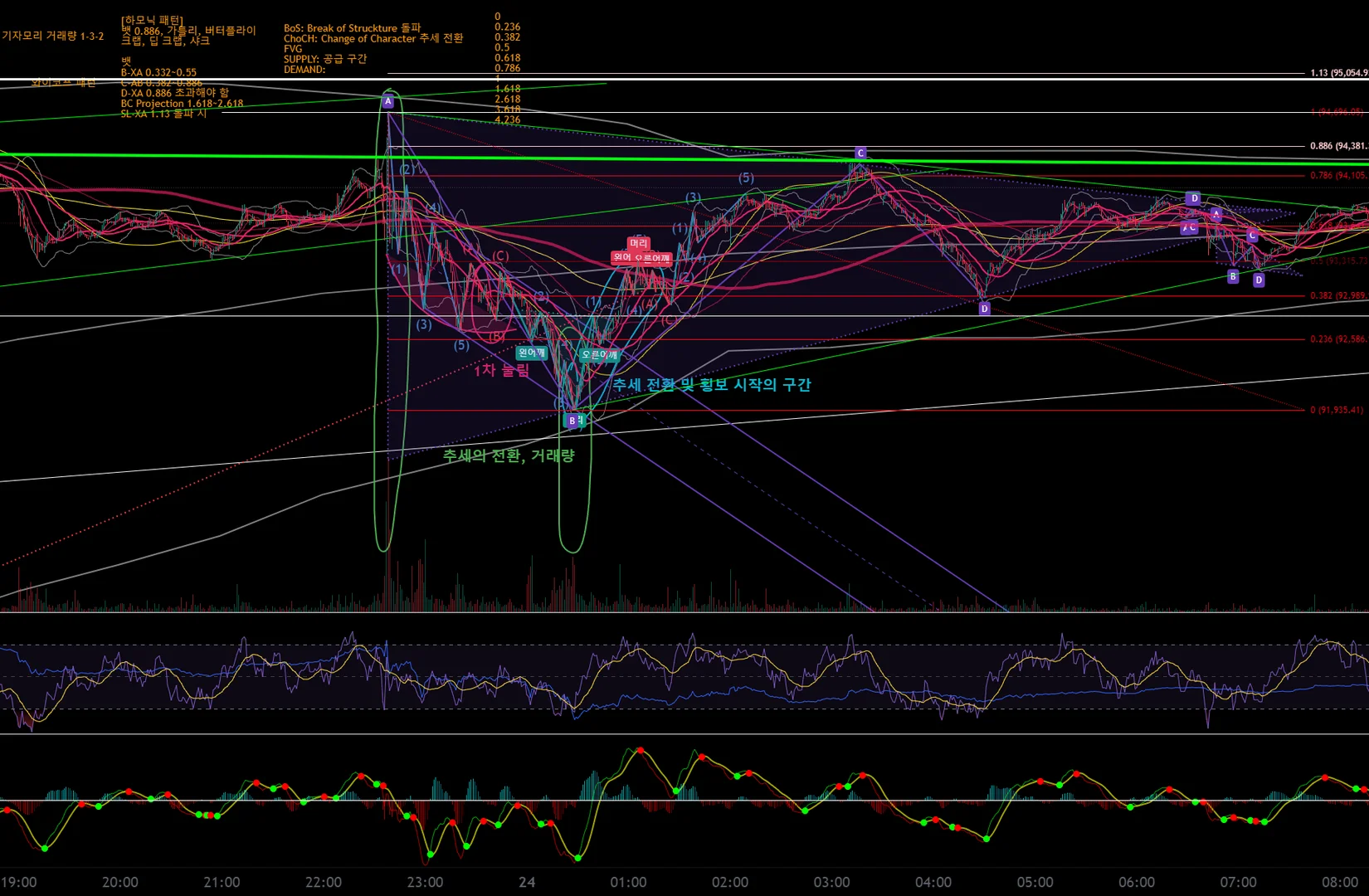Click the 'B-XA 0.332~0.55' ratio note

(x=158, y=72)
